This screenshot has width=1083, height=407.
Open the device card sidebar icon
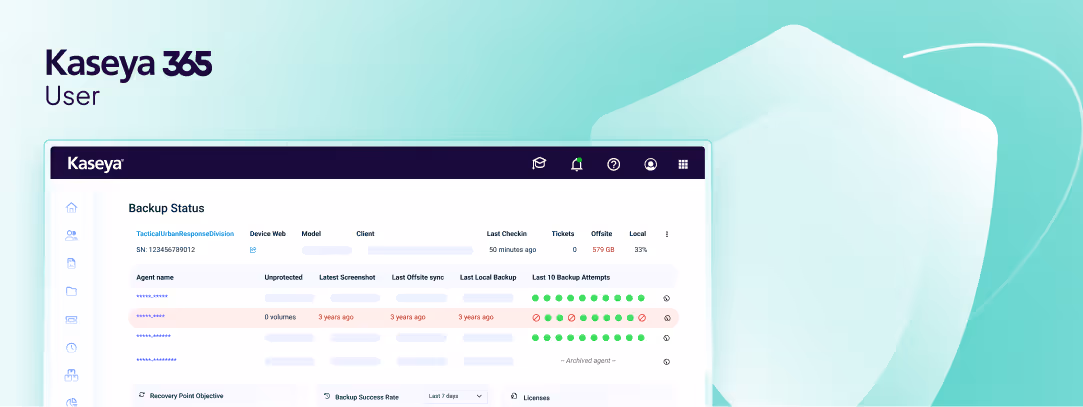[71, 319]
